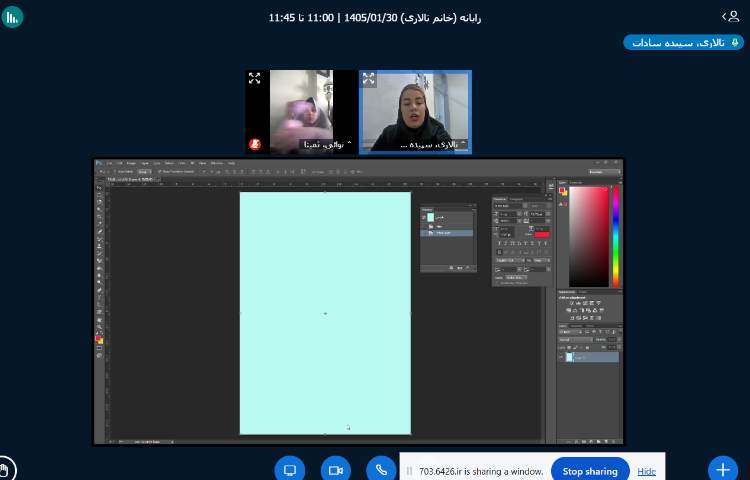750x480 pixels.
Task: Click the phone audio call button
Action: [381, 470]
